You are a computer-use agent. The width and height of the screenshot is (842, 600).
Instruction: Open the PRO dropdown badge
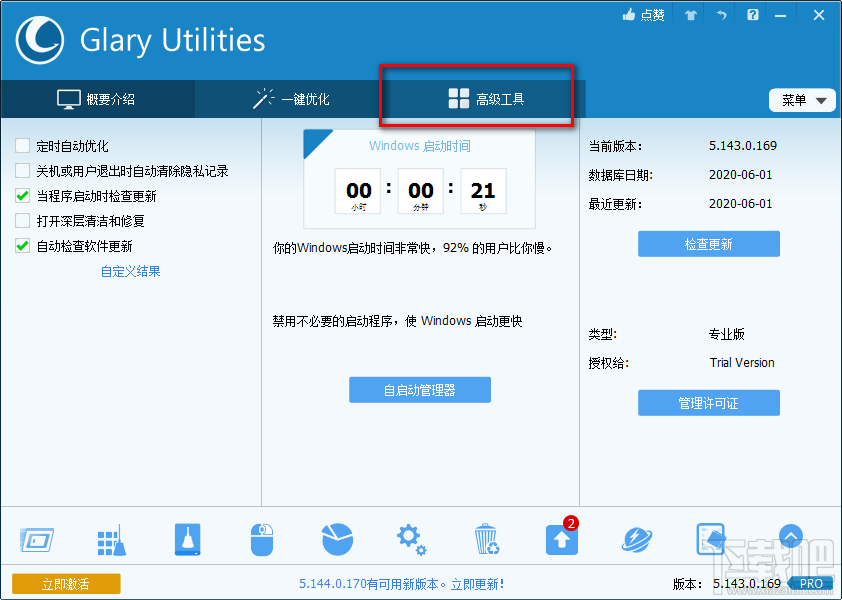[811, 583]
